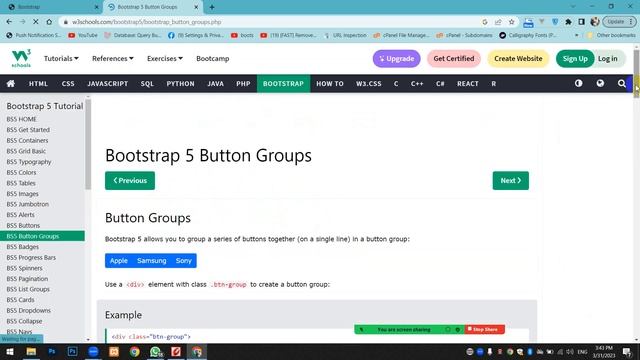Click the Log in button
The width and height of the screenshot is (640, 360).
(x=608, y=58)
